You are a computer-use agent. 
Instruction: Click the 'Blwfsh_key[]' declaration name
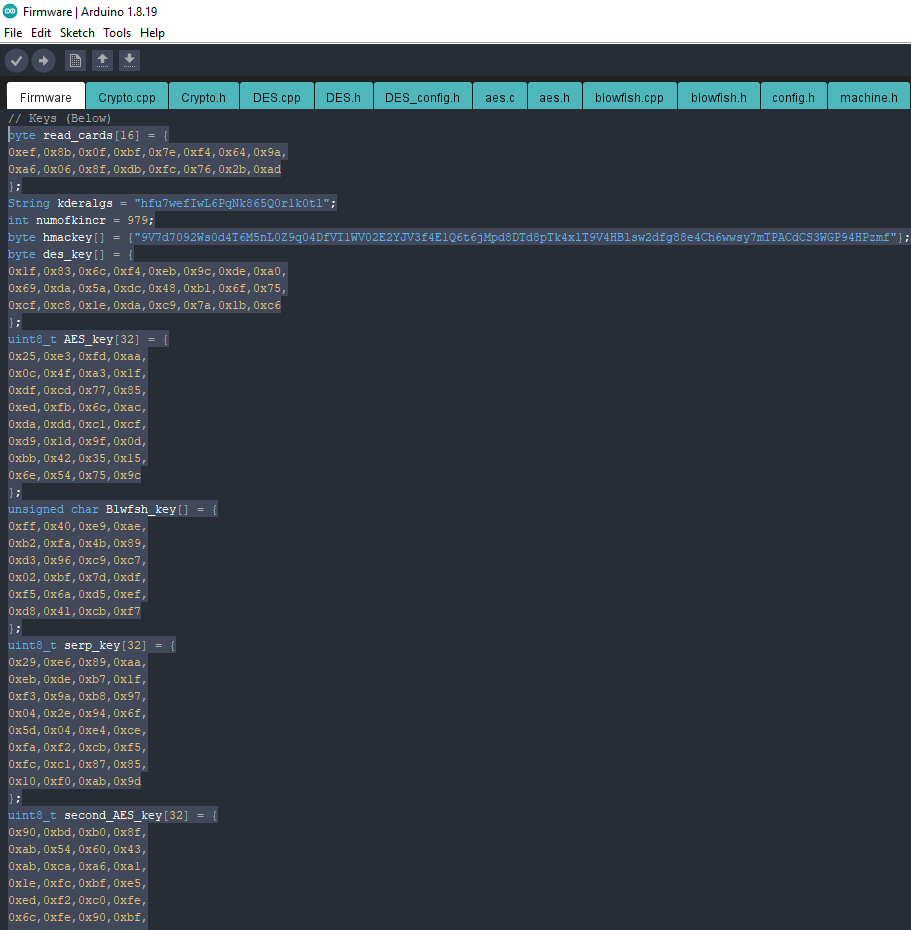[148, 509]
